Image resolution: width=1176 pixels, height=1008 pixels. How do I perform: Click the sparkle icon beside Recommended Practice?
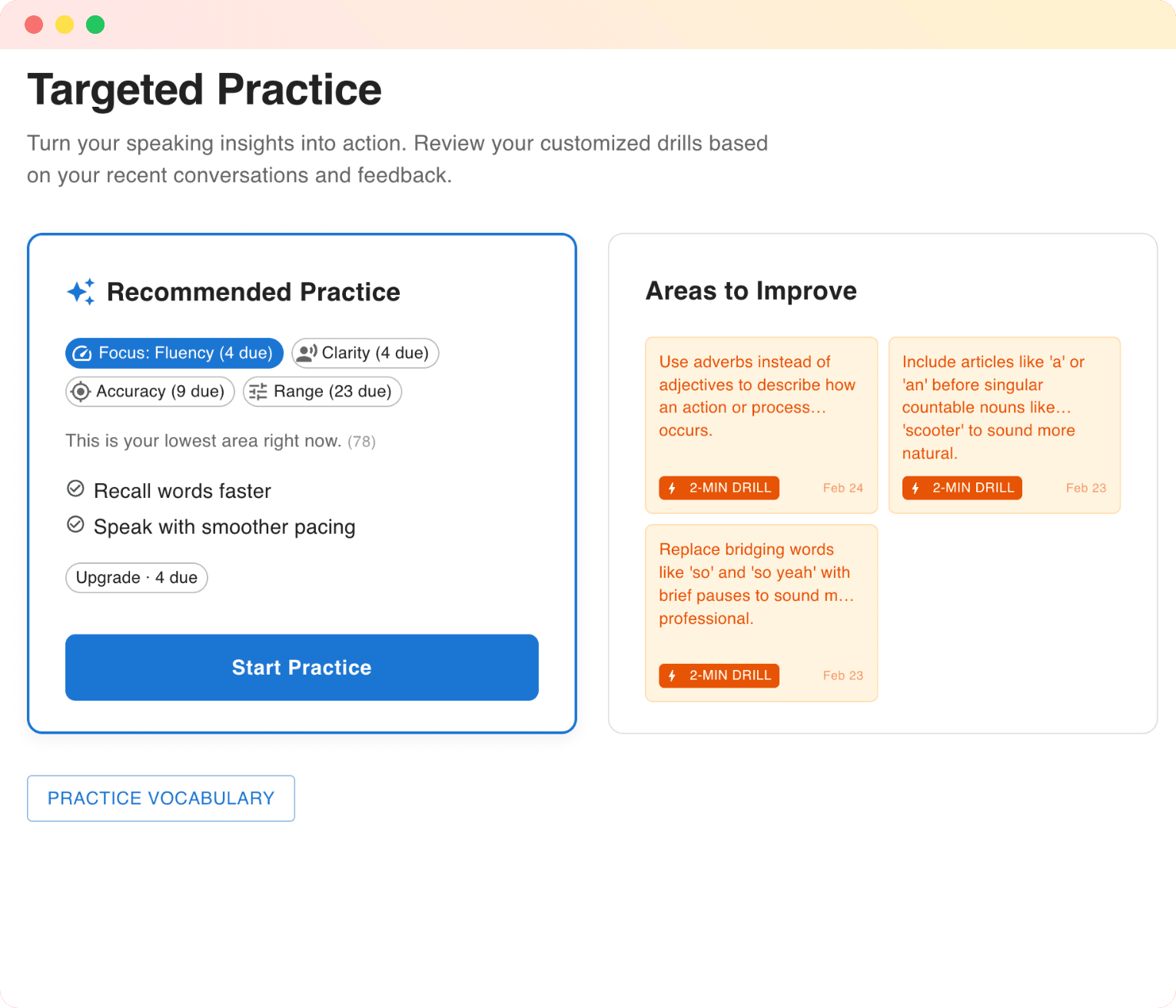pos(81,292)
